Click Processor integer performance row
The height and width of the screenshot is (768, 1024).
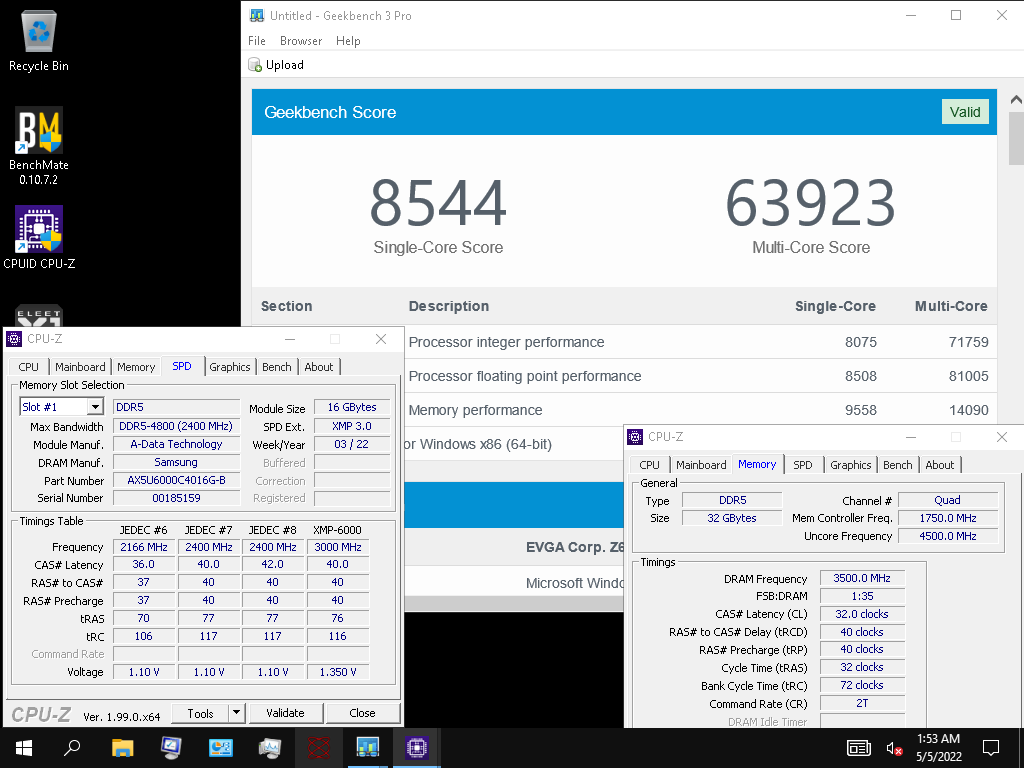[x=624, y=342]
